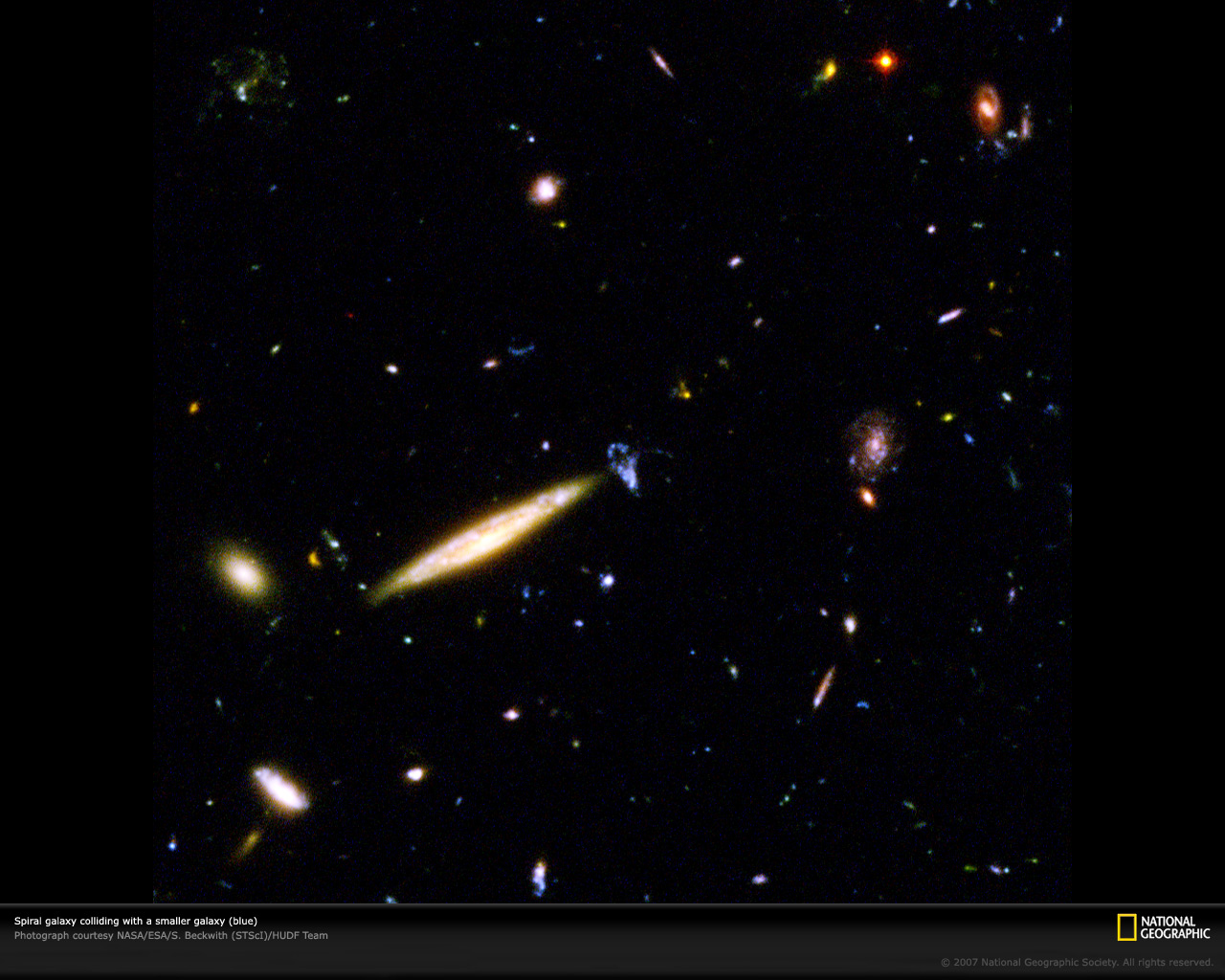The height and width of the screenshot is (980, 1225).
Task: Select the orange oval galaxy in the top right
Action: pyautogui.click(x=987, y=108)
